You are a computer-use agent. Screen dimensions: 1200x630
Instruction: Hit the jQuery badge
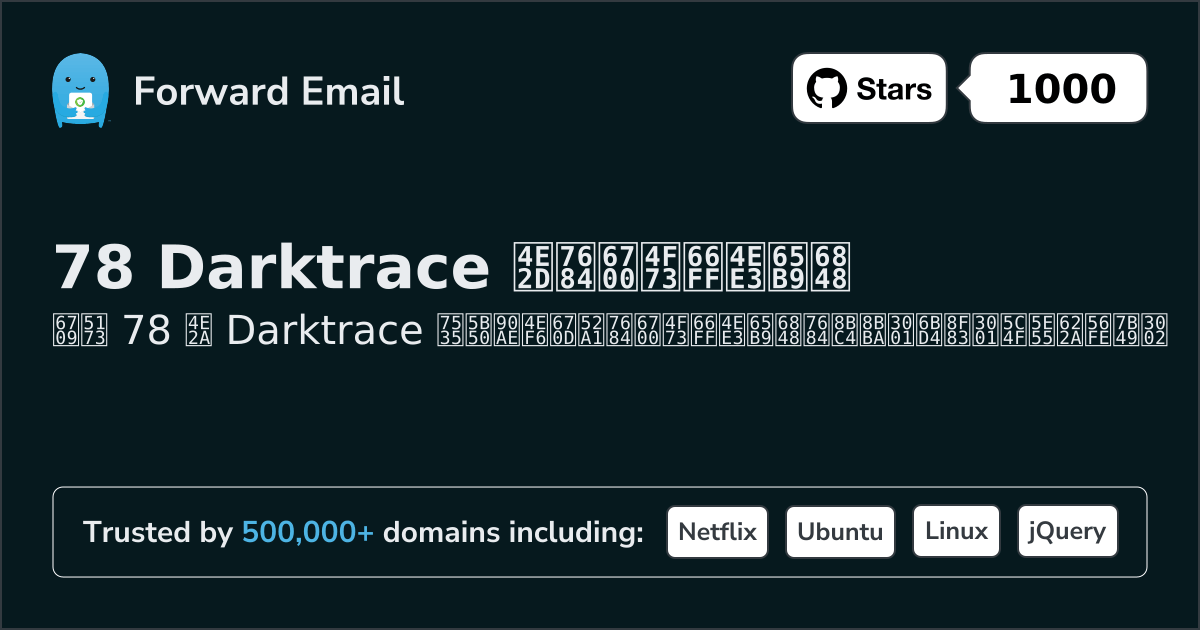1067,532
